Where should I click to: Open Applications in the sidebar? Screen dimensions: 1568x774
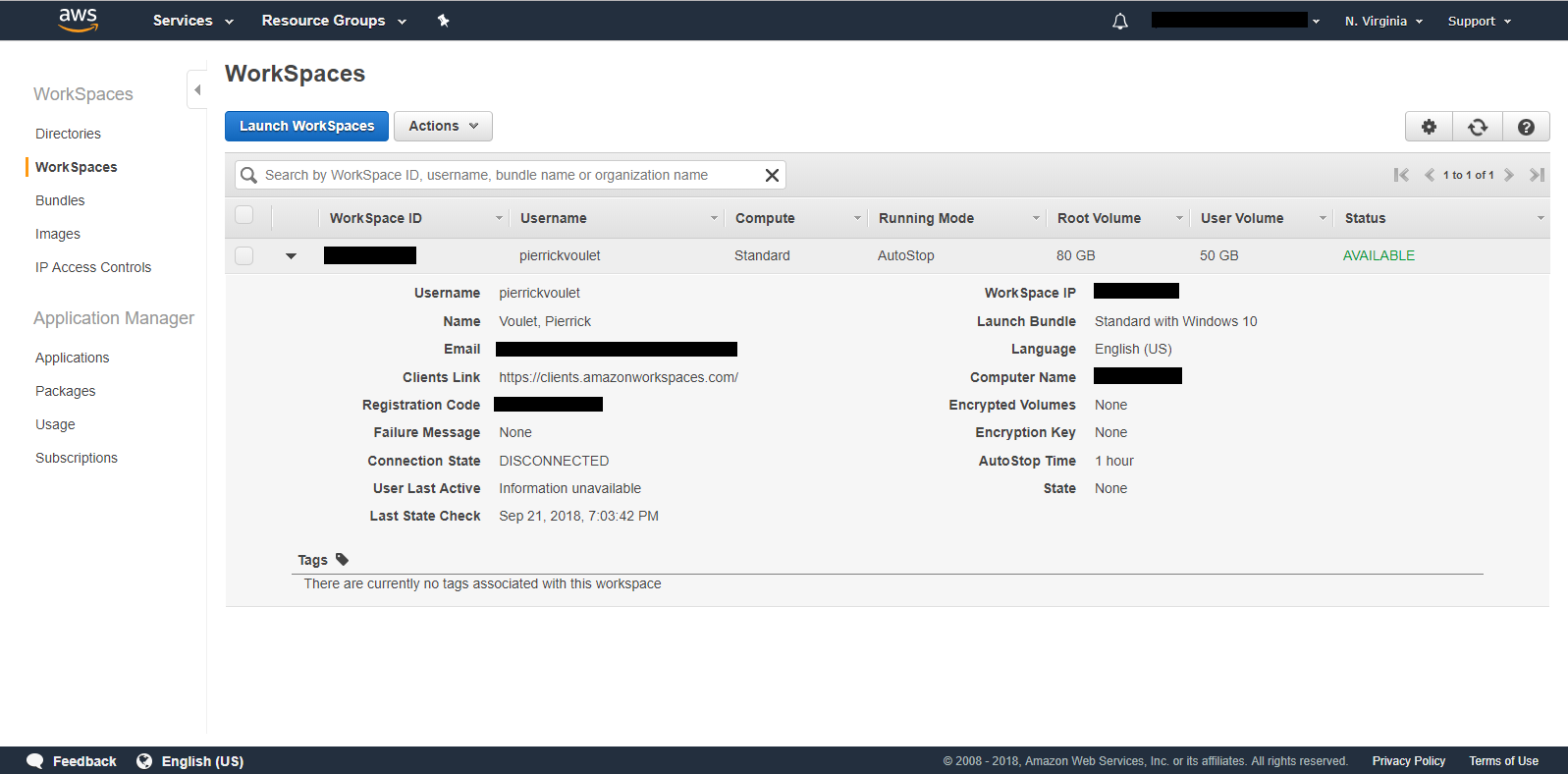(72, 358)
